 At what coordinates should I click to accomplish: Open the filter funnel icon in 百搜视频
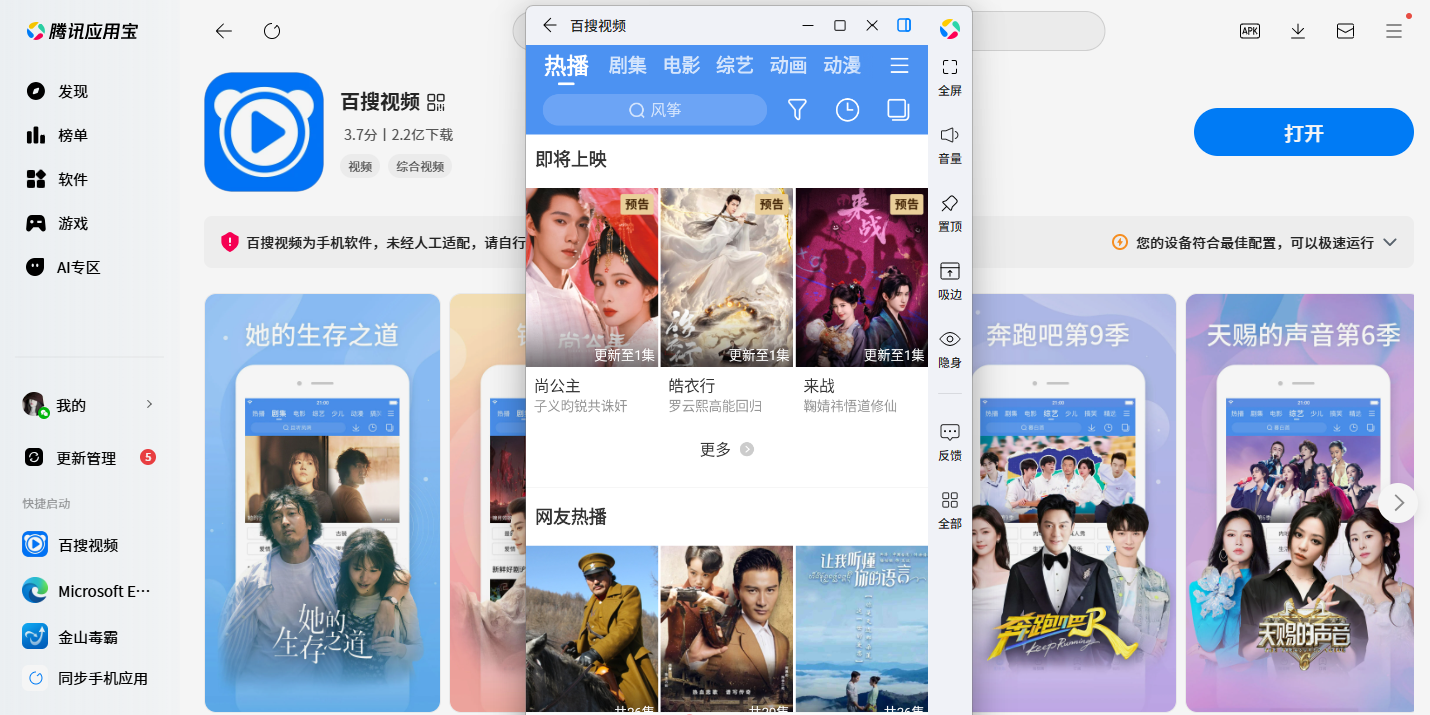(x=797, y=110)
